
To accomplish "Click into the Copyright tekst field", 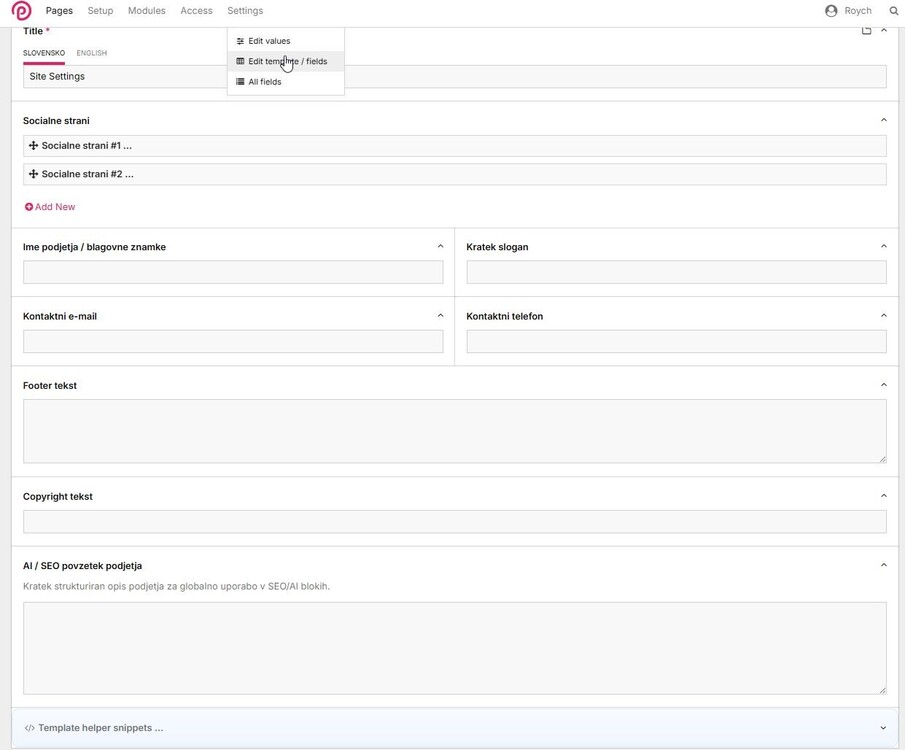I will click(x=454, y=521).
